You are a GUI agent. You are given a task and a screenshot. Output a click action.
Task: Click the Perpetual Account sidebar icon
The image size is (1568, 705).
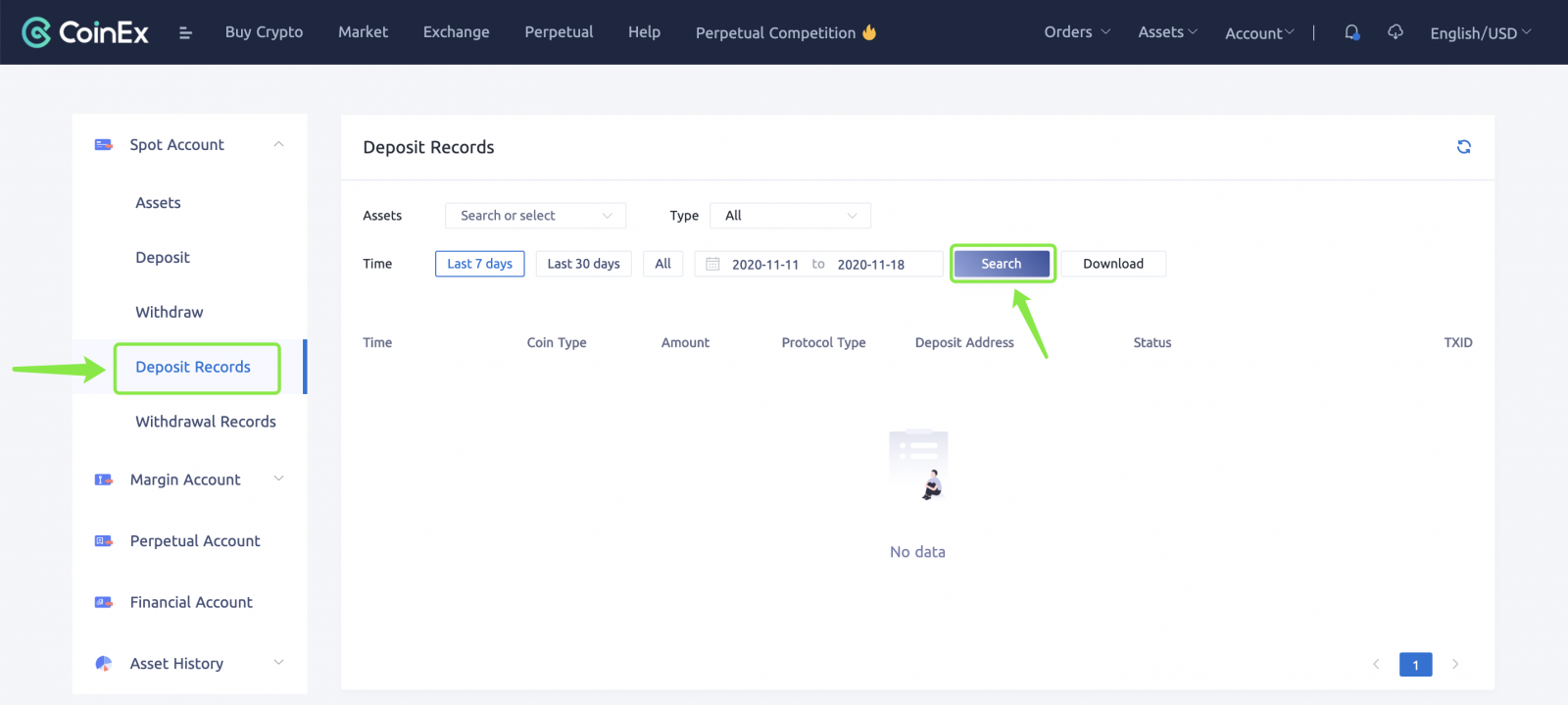(x=103, y=541)
